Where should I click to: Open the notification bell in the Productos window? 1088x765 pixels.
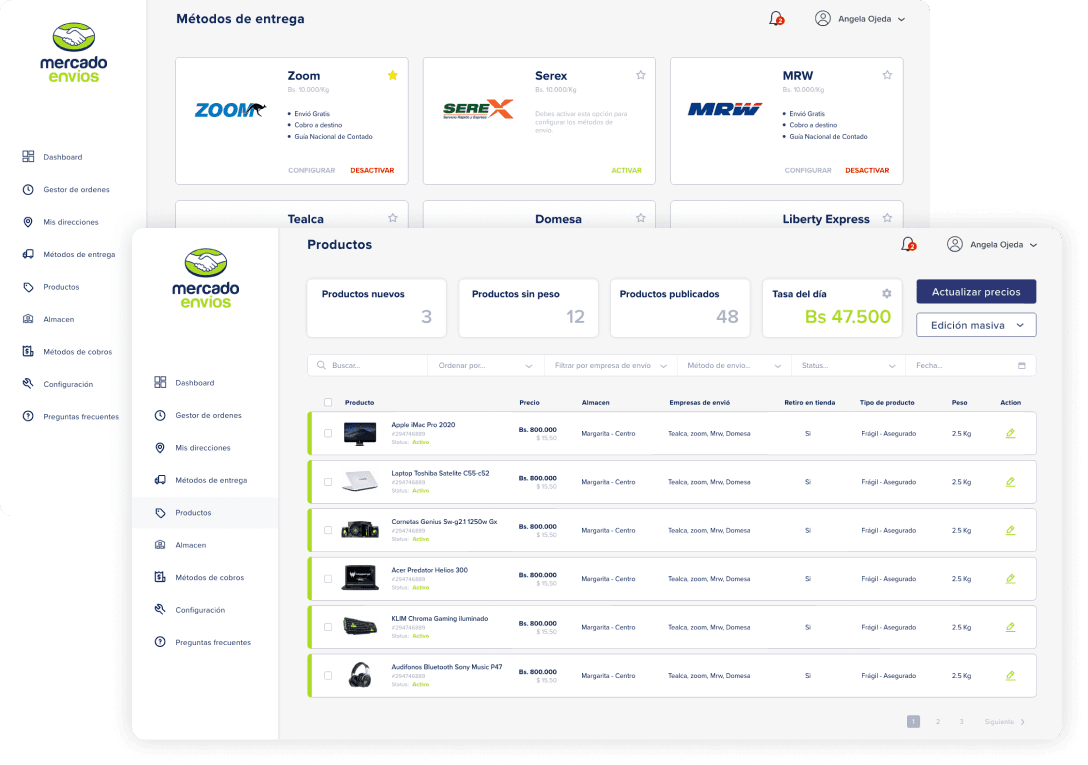(908, 244)
